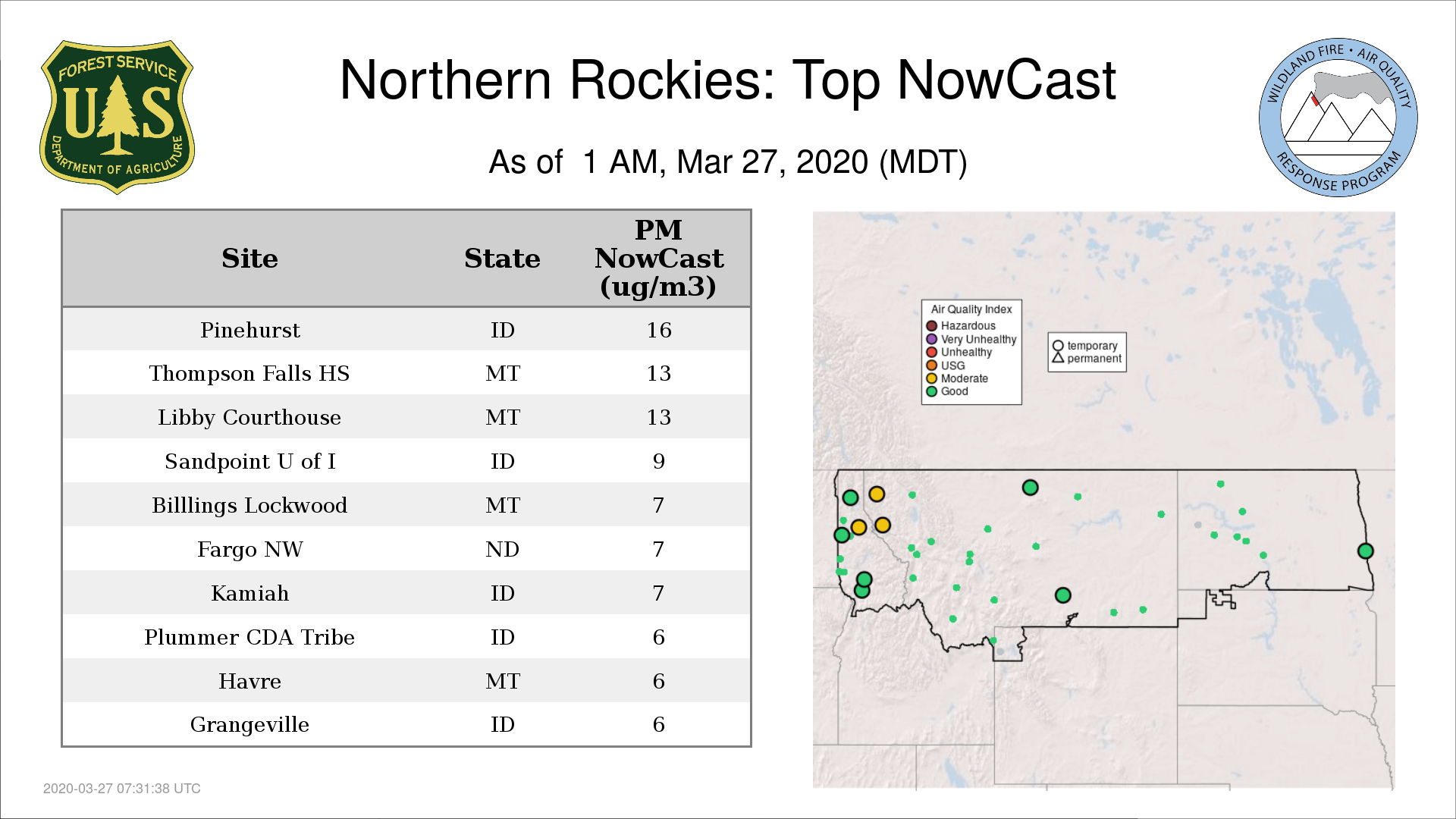1456x819 pixels.
Task: Click the large green marker in south-central Montana
Action: coord(1062,595)
